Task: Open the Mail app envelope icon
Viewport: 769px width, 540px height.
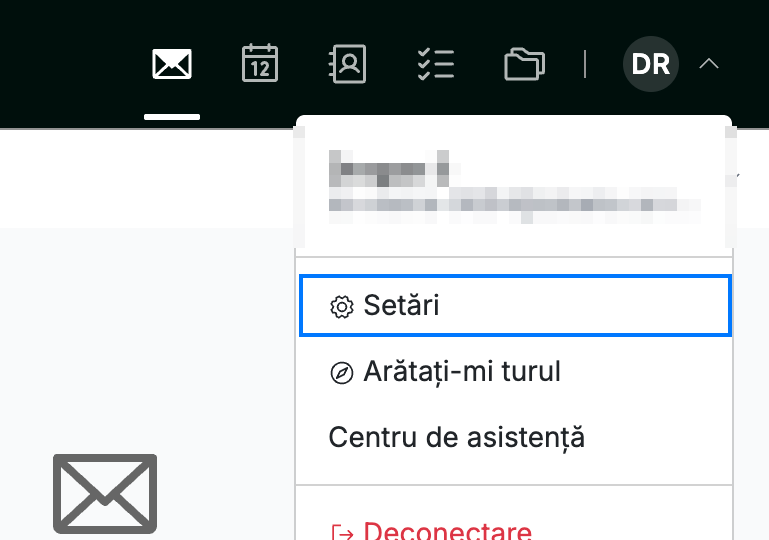Action: (x=172, y=64)
